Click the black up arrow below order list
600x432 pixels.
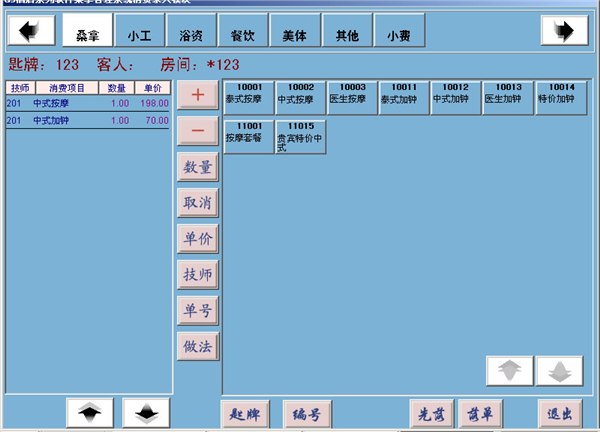click(x=90, y=413)
